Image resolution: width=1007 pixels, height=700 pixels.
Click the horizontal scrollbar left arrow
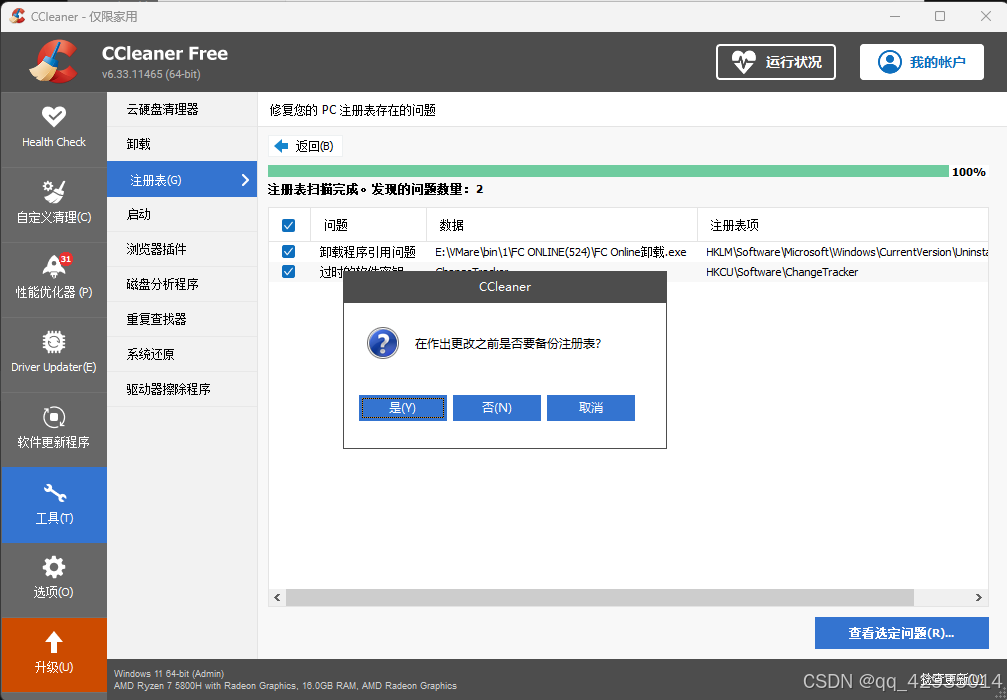point(277,597)
